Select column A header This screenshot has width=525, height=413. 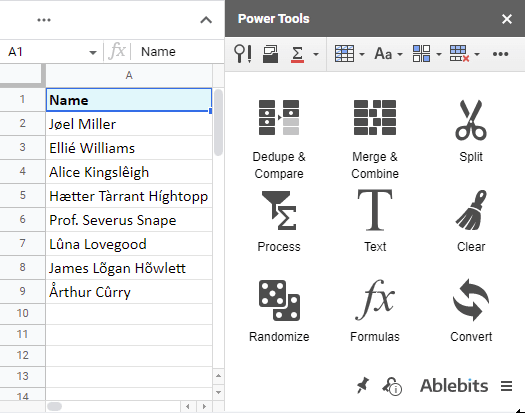[129, 76]
